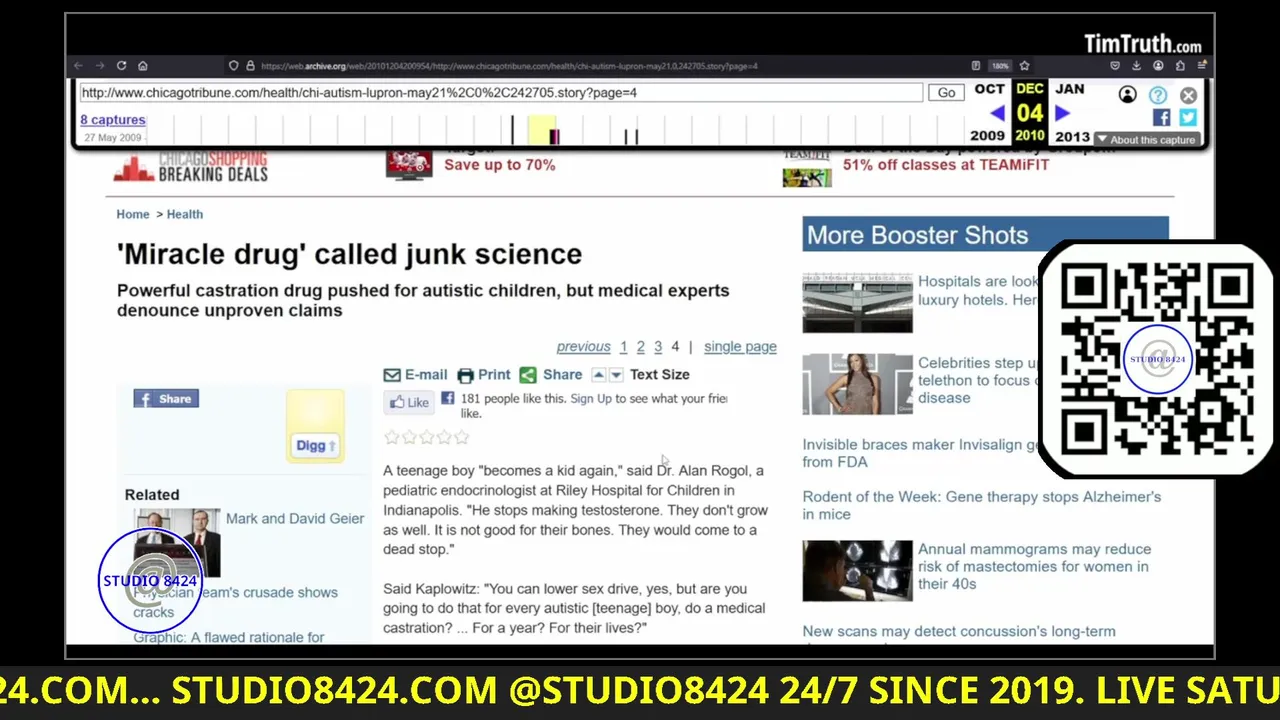Increase text size with up arrow
The height and width of the screenshot is (720, 1280).
pyautogui.click(x=599, y=375)
